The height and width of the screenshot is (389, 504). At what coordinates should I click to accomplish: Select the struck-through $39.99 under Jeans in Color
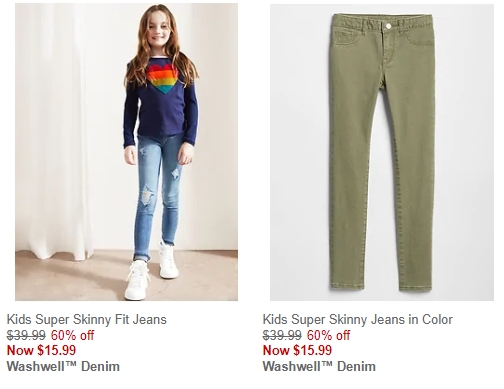click(x=282, y=335)
